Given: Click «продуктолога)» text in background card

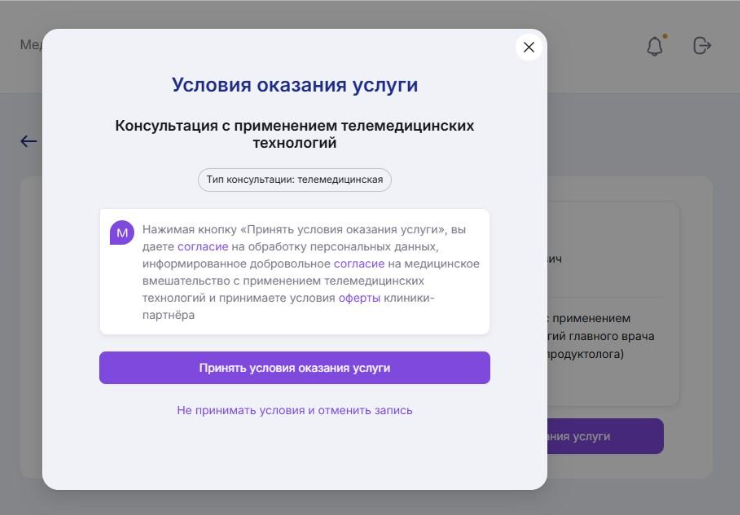Looking at the screenshot, I should pos(586,354).
